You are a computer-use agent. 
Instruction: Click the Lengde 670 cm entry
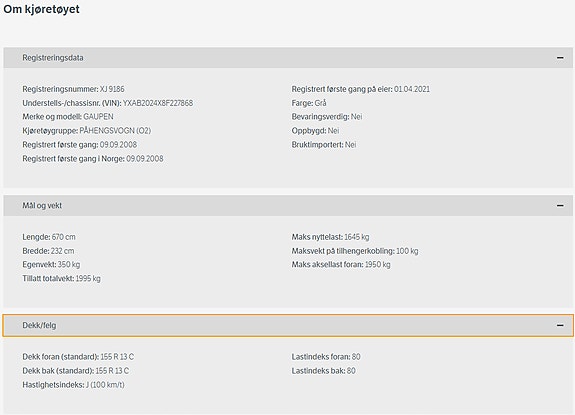(49, 237)
